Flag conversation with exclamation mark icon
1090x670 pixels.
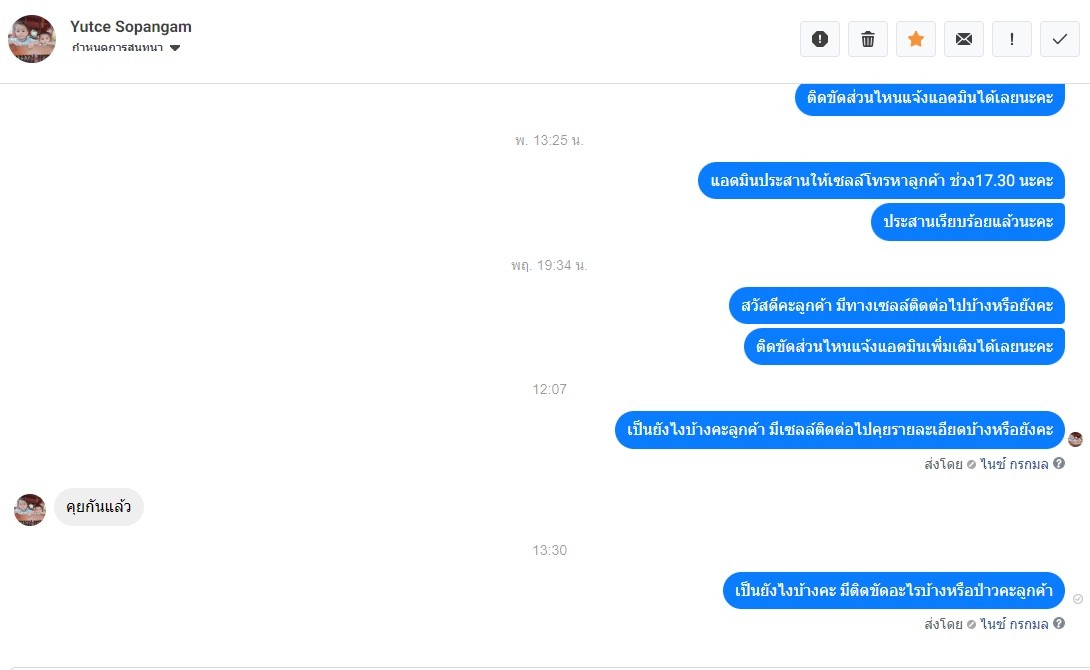[1011, 39]
